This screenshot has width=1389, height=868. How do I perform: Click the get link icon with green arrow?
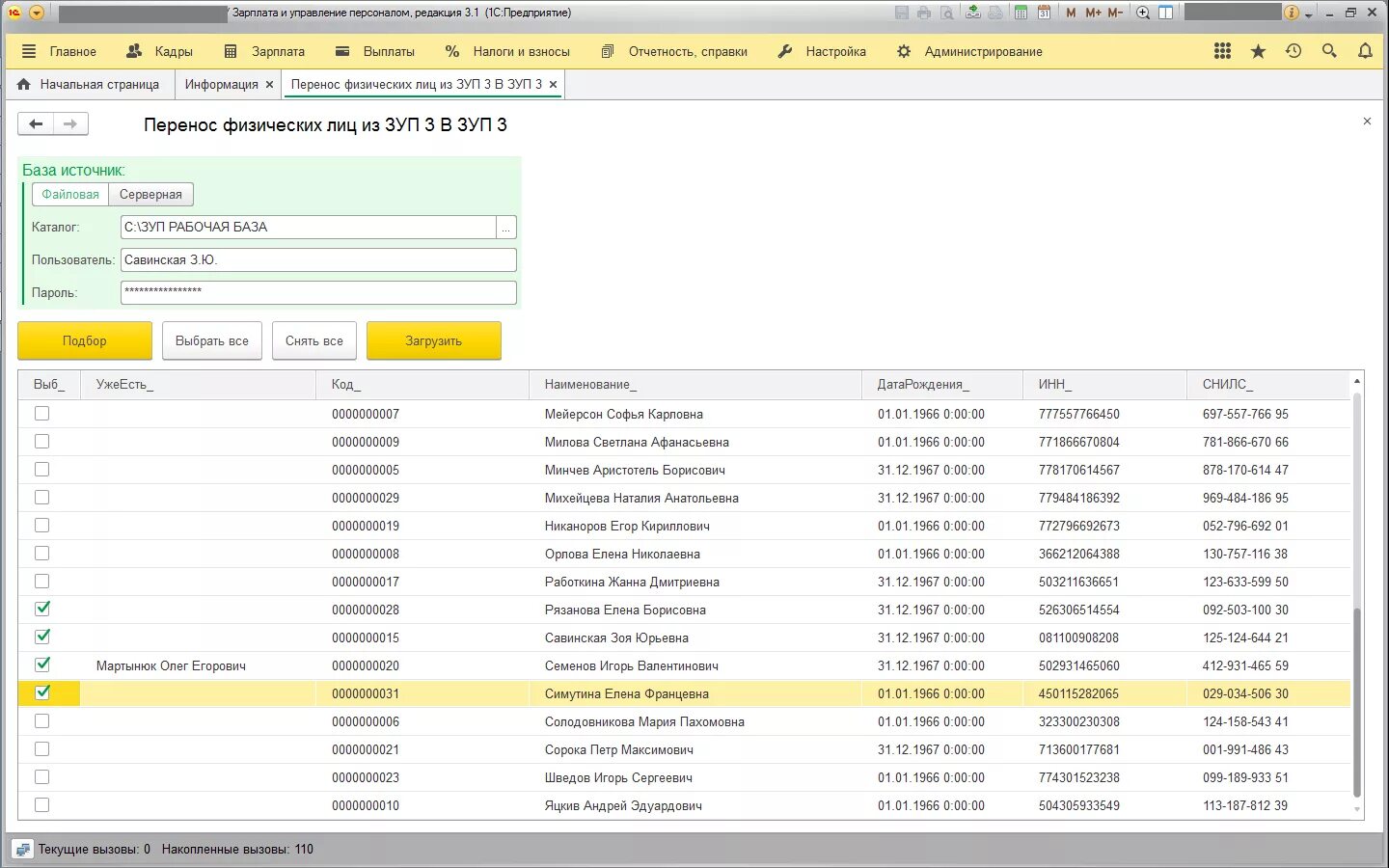click(x=973, y=13)
